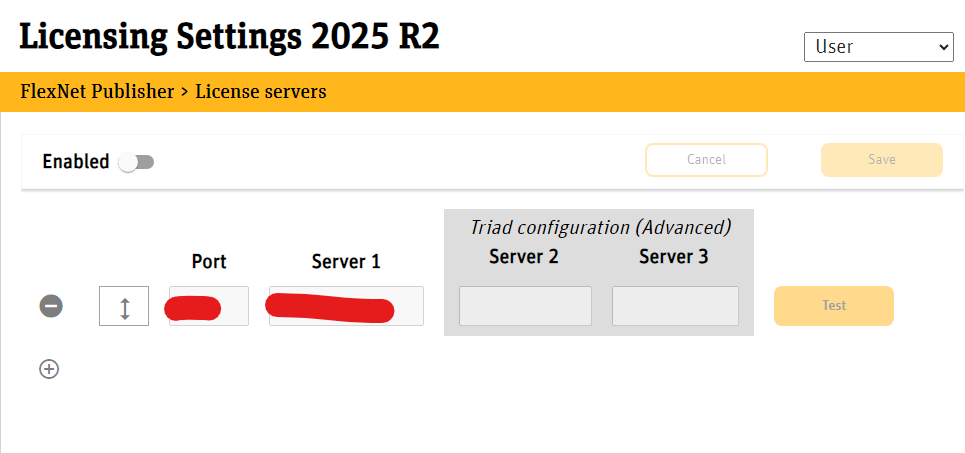The height and width of the screenshot is (453, 965).
Task: Click the Server 1 column header
Action: pyautogui.click(x=346, y=262)
